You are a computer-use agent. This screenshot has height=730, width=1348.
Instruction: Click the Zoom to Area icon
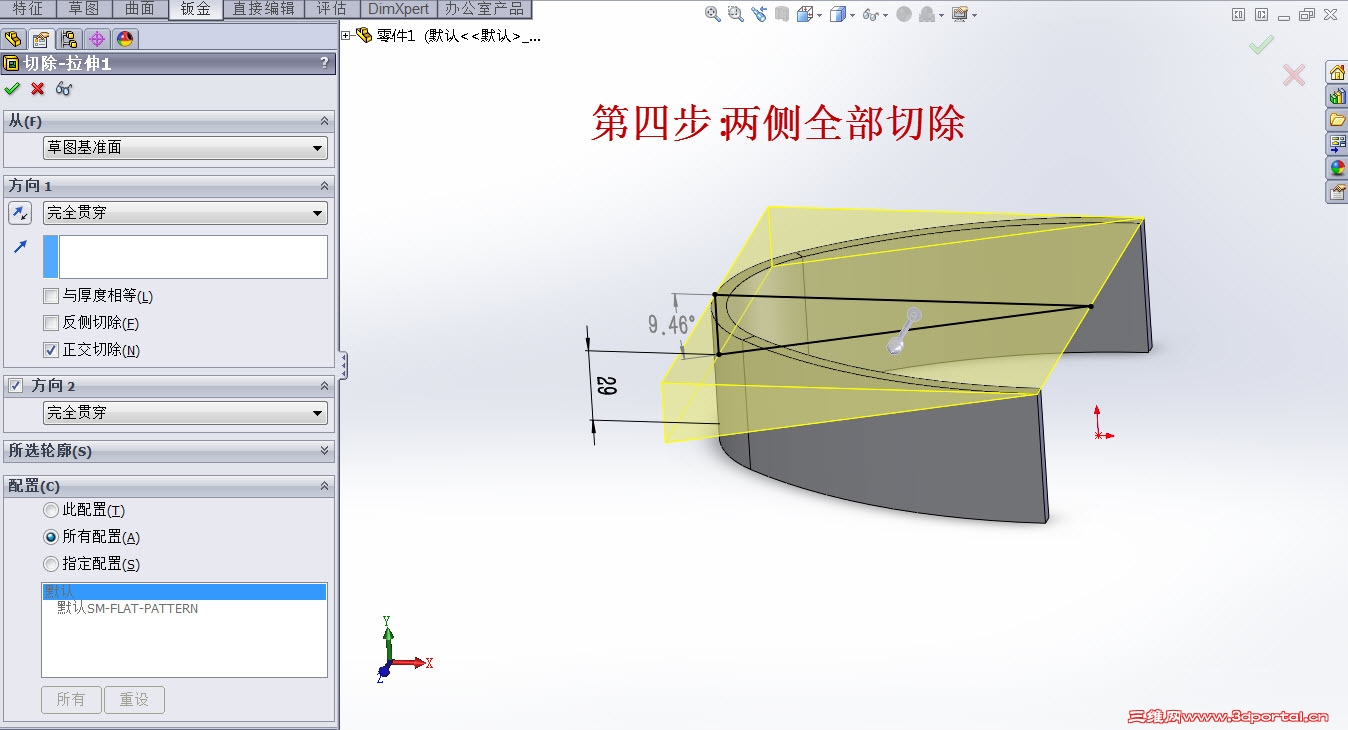click(x=735, y=14)
